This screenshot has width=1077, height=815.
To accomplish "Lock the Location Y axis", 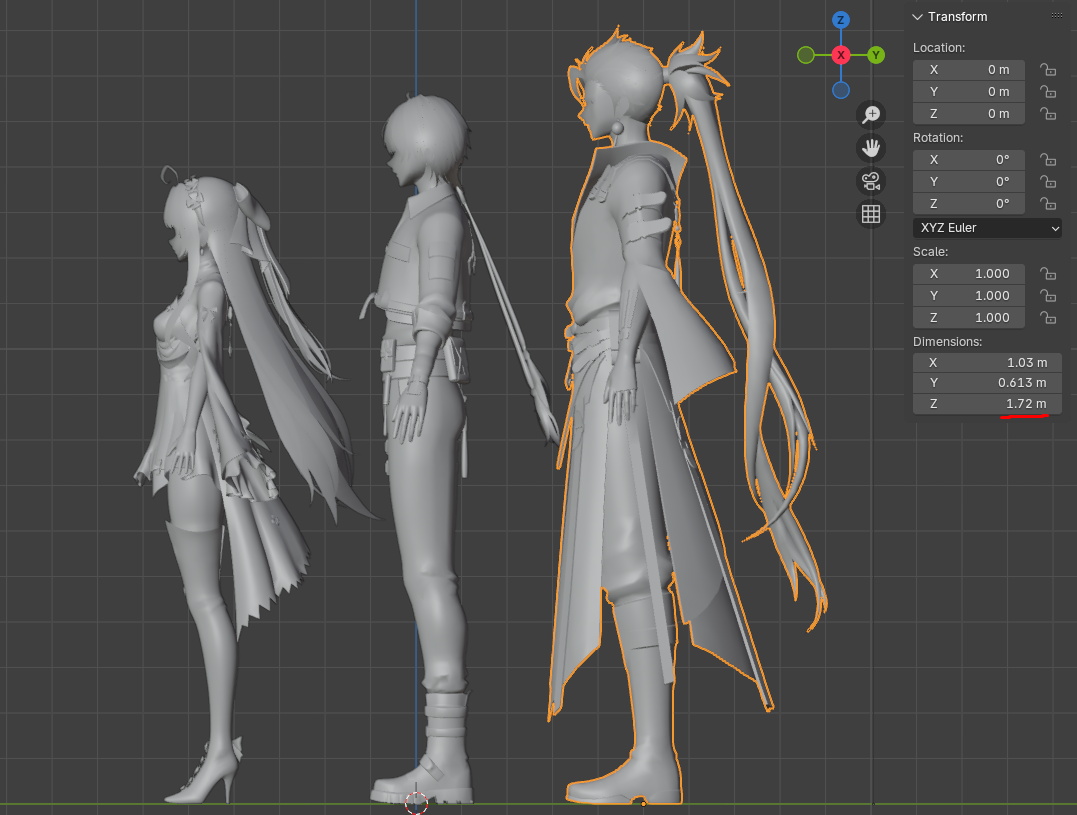I will (1047, 92).
